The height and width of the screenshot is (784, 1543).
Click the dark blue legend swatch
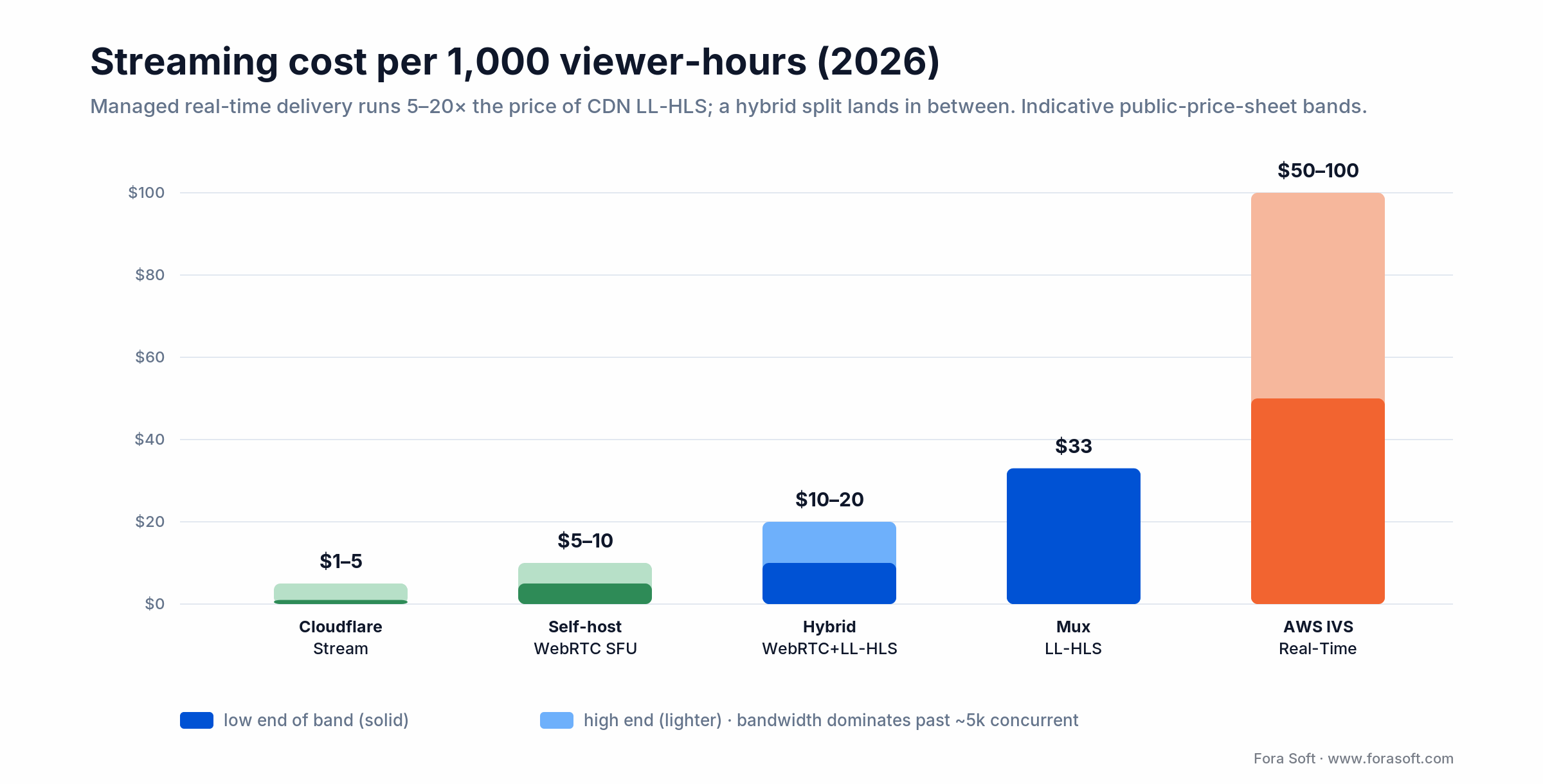(197, 720)
